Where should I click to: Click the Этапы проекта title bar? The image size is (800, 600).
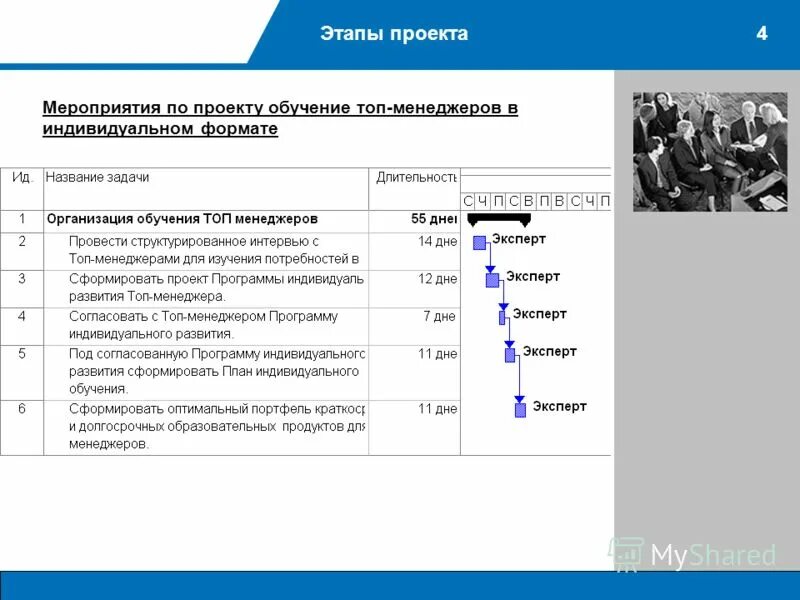[395, 31]
